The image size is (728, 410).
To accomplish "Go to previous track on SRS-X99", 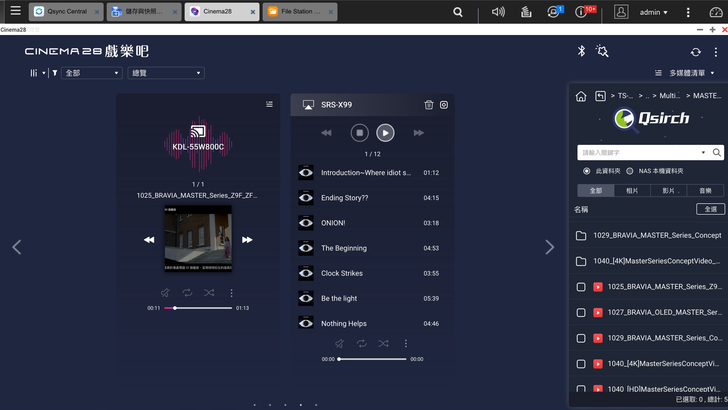I will coord(326,133).
